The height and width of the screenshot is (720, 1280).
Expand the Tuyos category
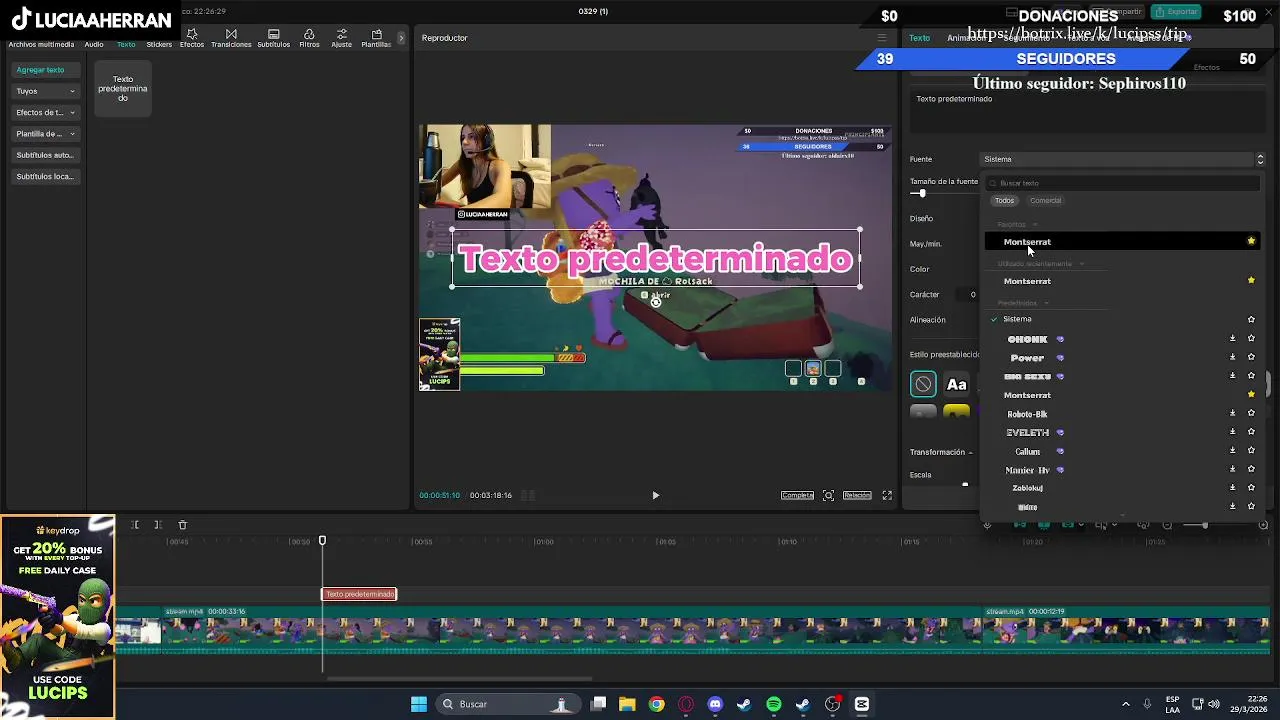pos(45,91)
